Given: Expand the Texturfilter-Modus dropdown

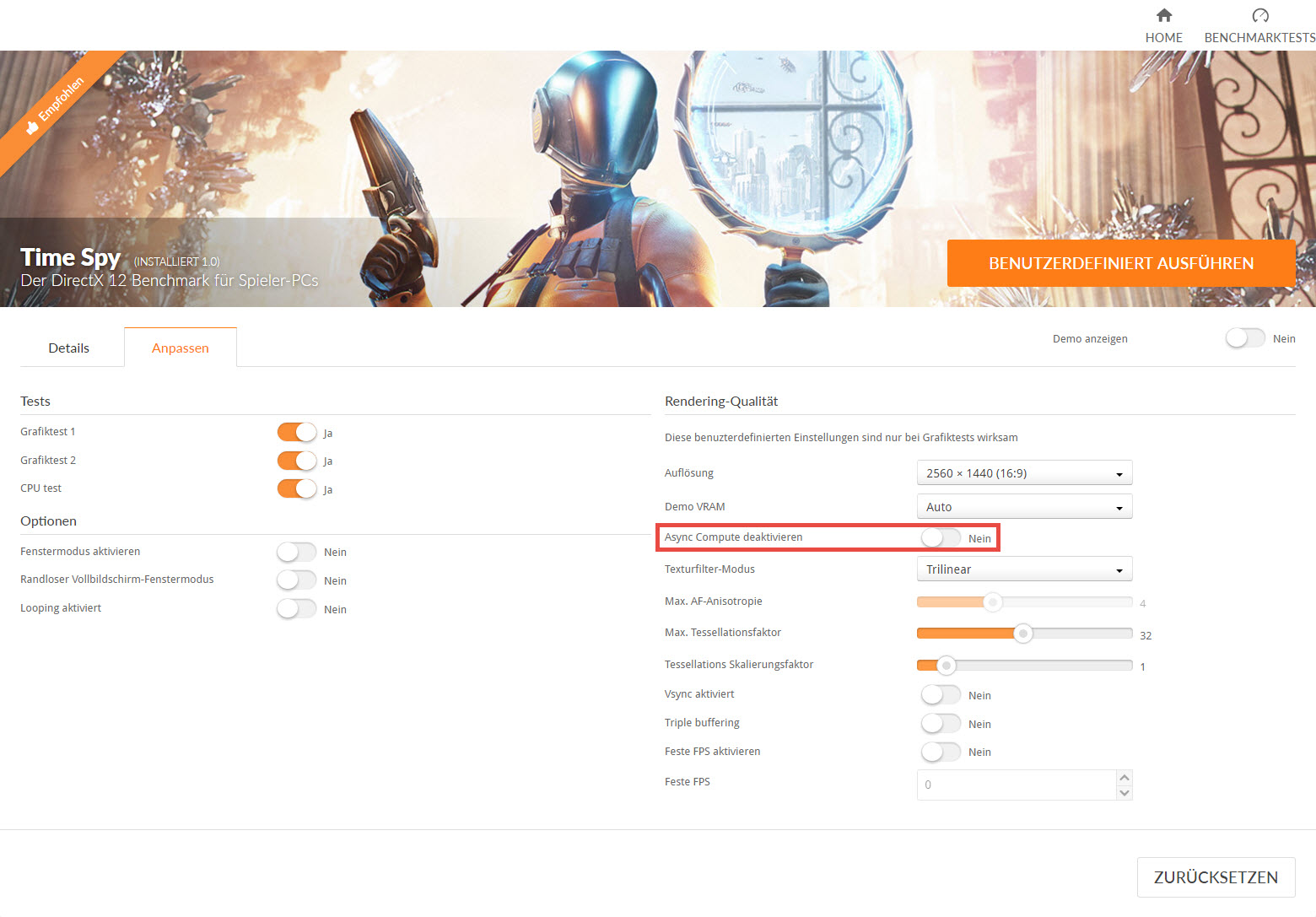Looking at the screenshot, I should tap(1024, 569).
